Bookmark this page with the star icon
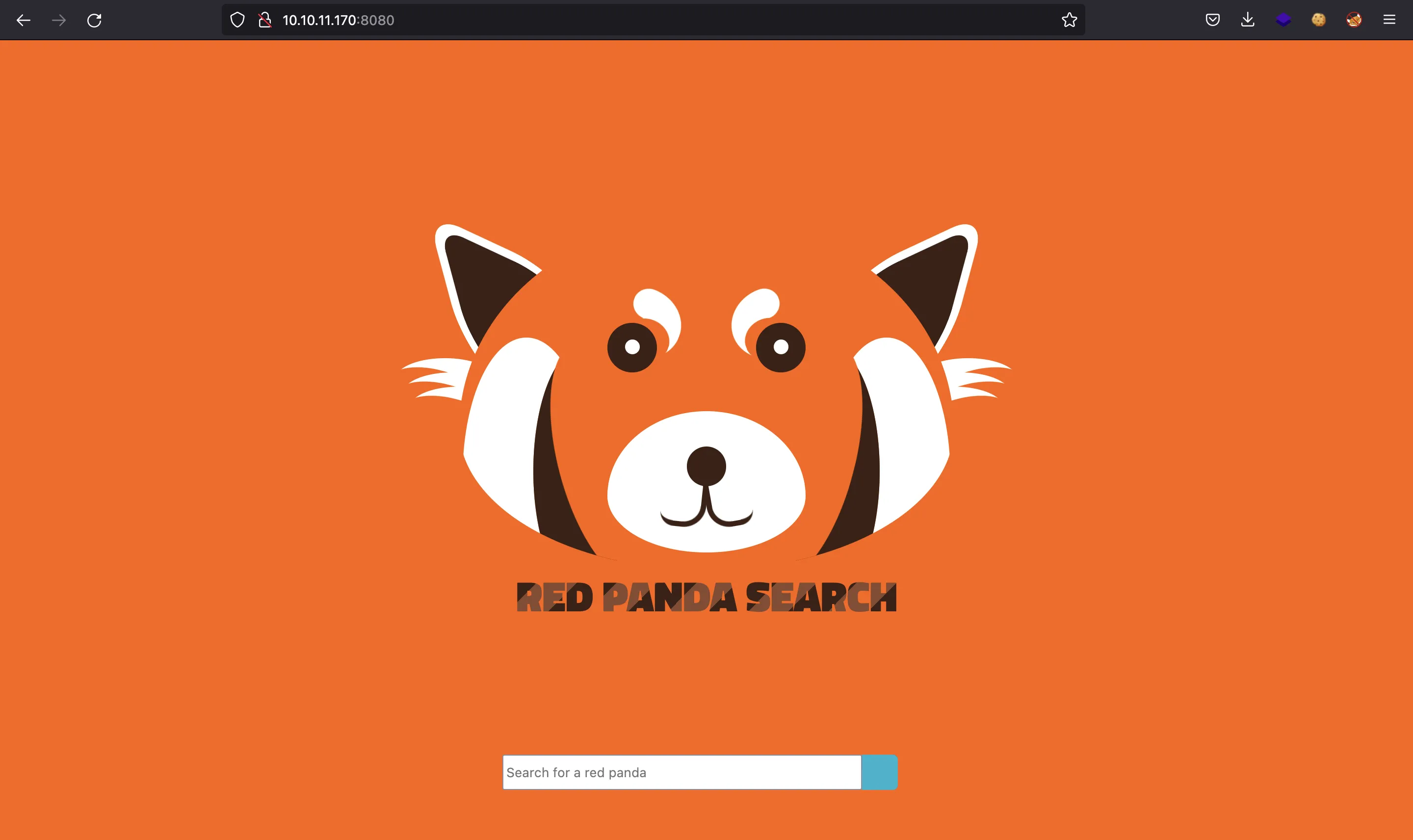The image size is (1413, 840). point(1069,20)
